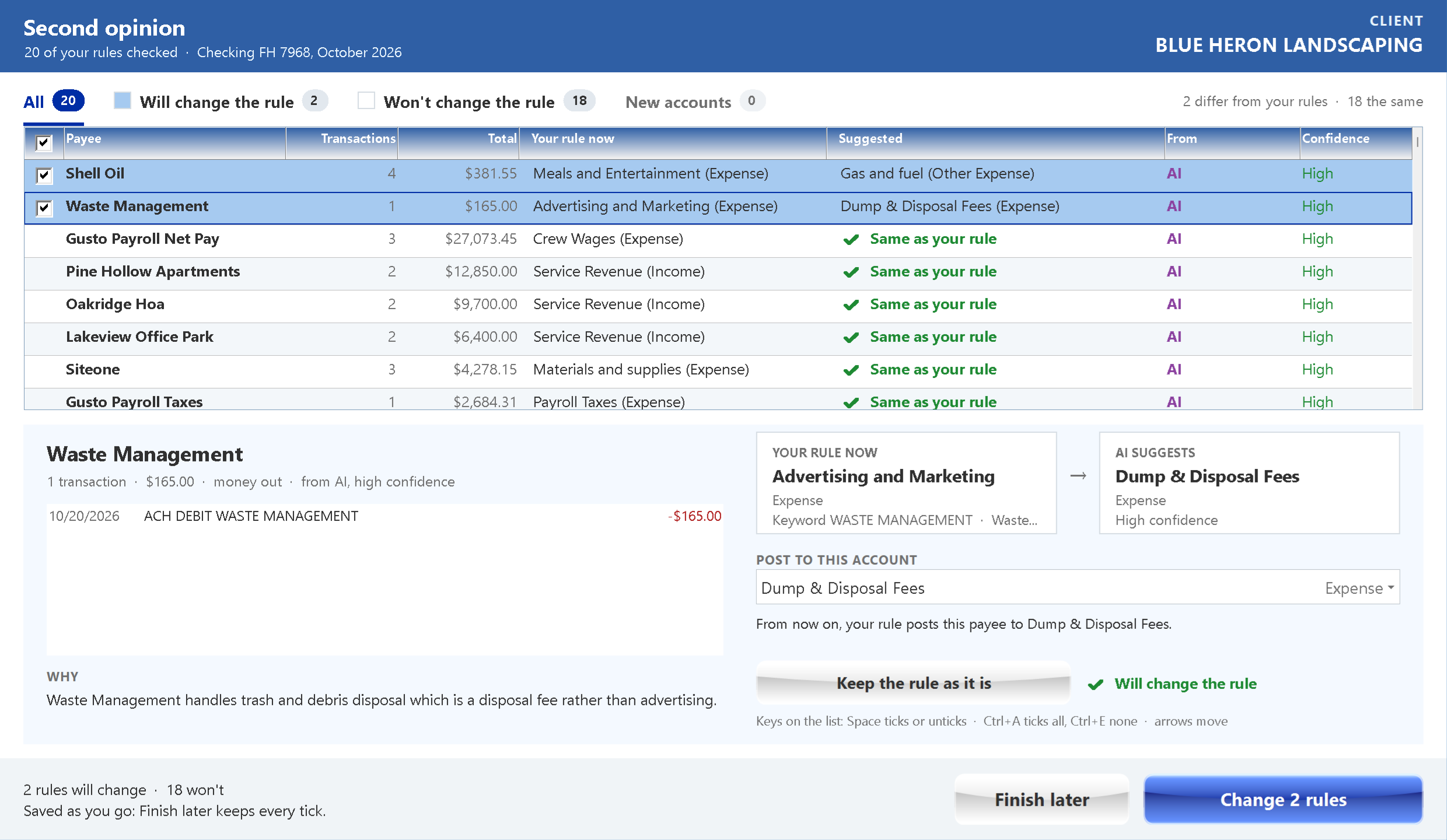Screen dimensions: 1447x840
Task: Click the Keep the rule as it is button
Action: pos(914,683)
